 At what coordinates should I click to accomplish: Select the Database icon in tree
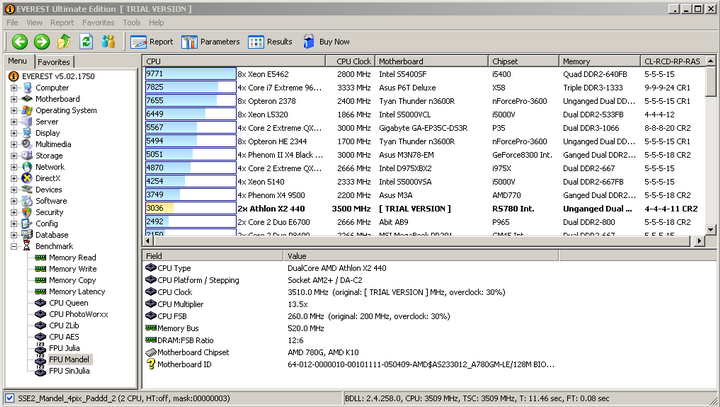tap(27, 235)
